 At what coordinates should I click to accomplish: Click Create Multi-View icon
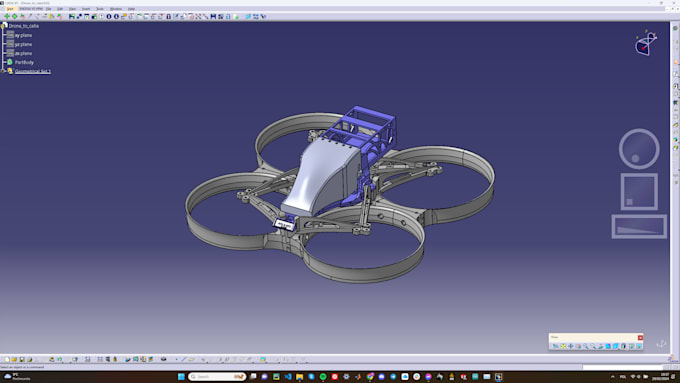coord(608,346)
